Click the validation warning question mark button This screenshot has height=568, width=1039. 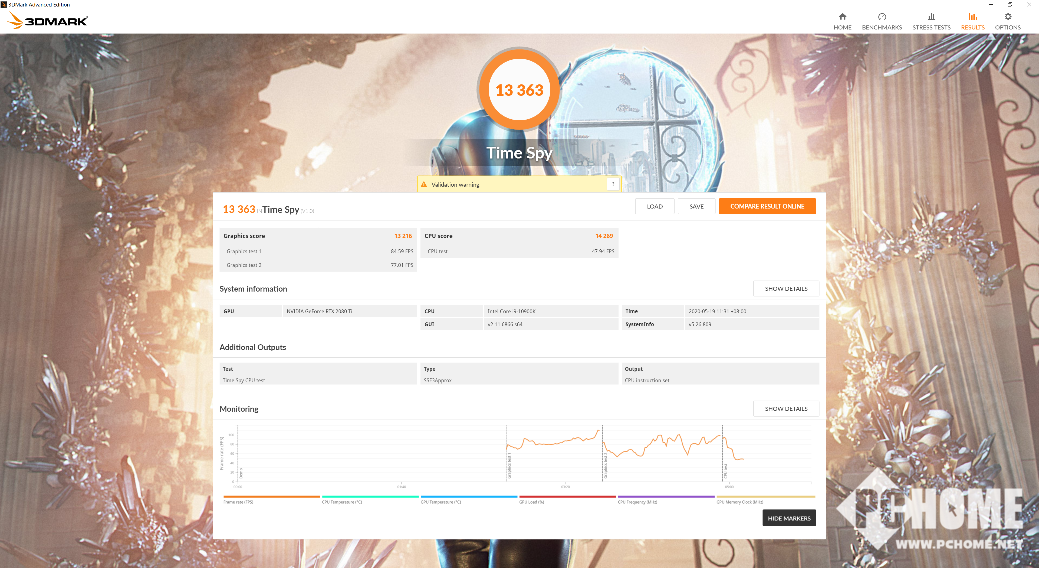click(613, 184)
